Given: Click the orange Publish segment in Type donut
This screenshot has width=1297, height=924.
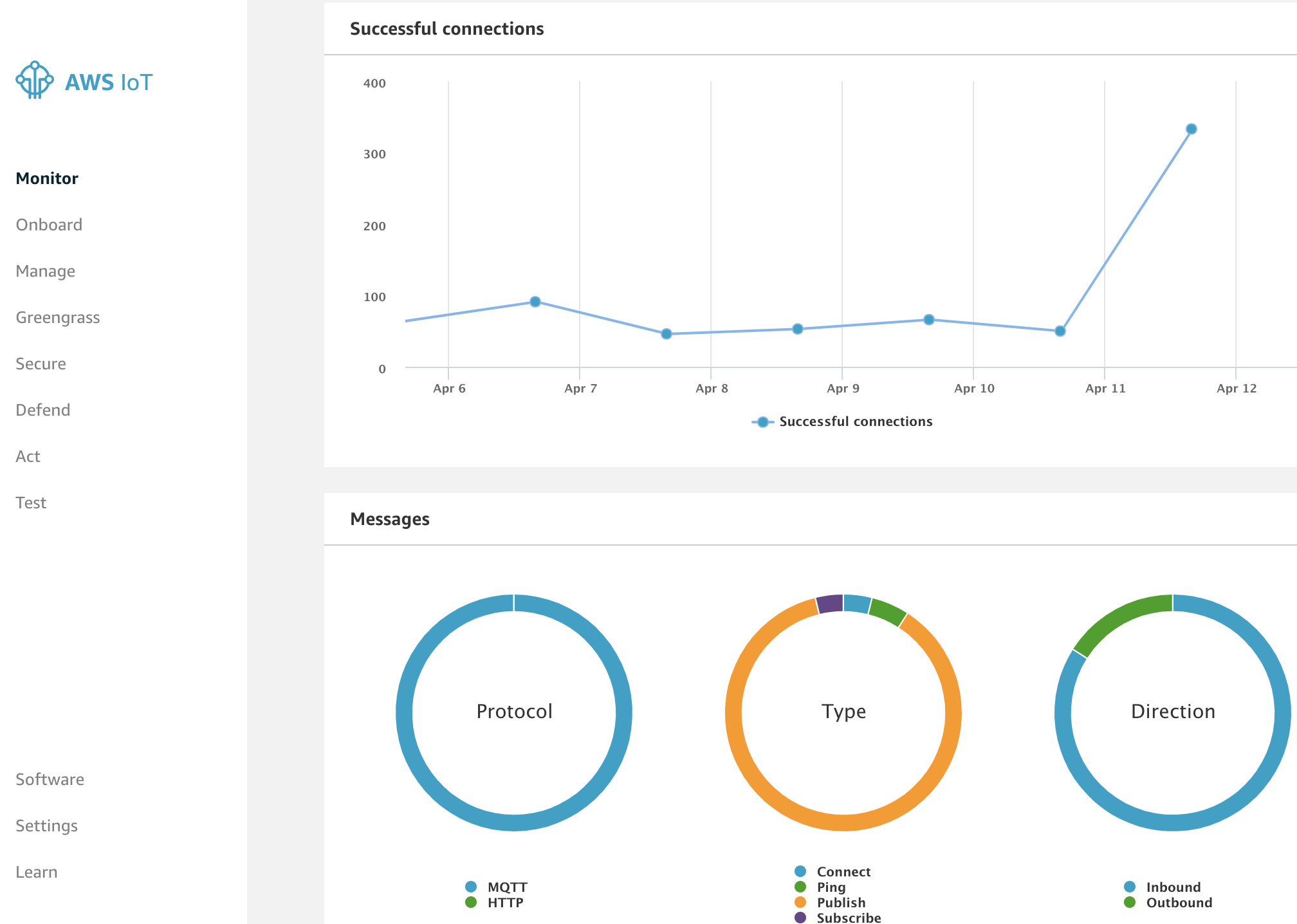Looking at the screenshot, I should point(843,823).
